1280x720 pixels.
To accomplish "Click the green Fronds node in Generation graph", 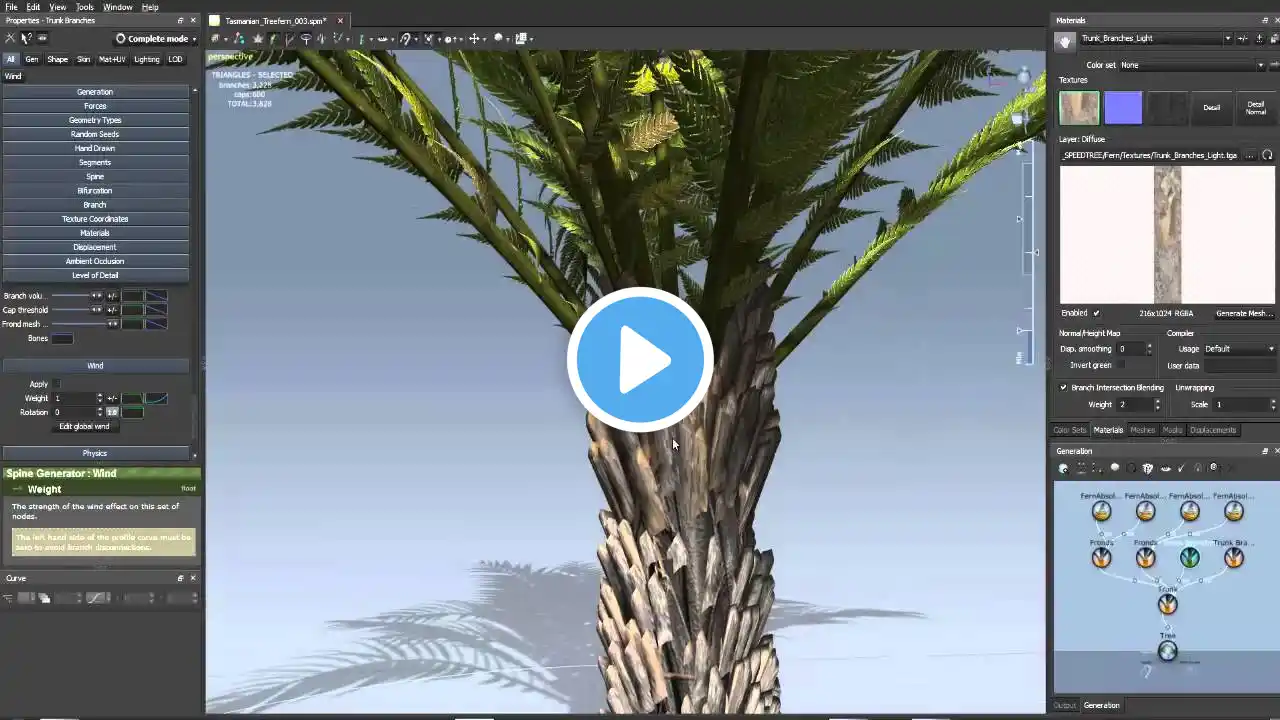I will pos(1189,558).
